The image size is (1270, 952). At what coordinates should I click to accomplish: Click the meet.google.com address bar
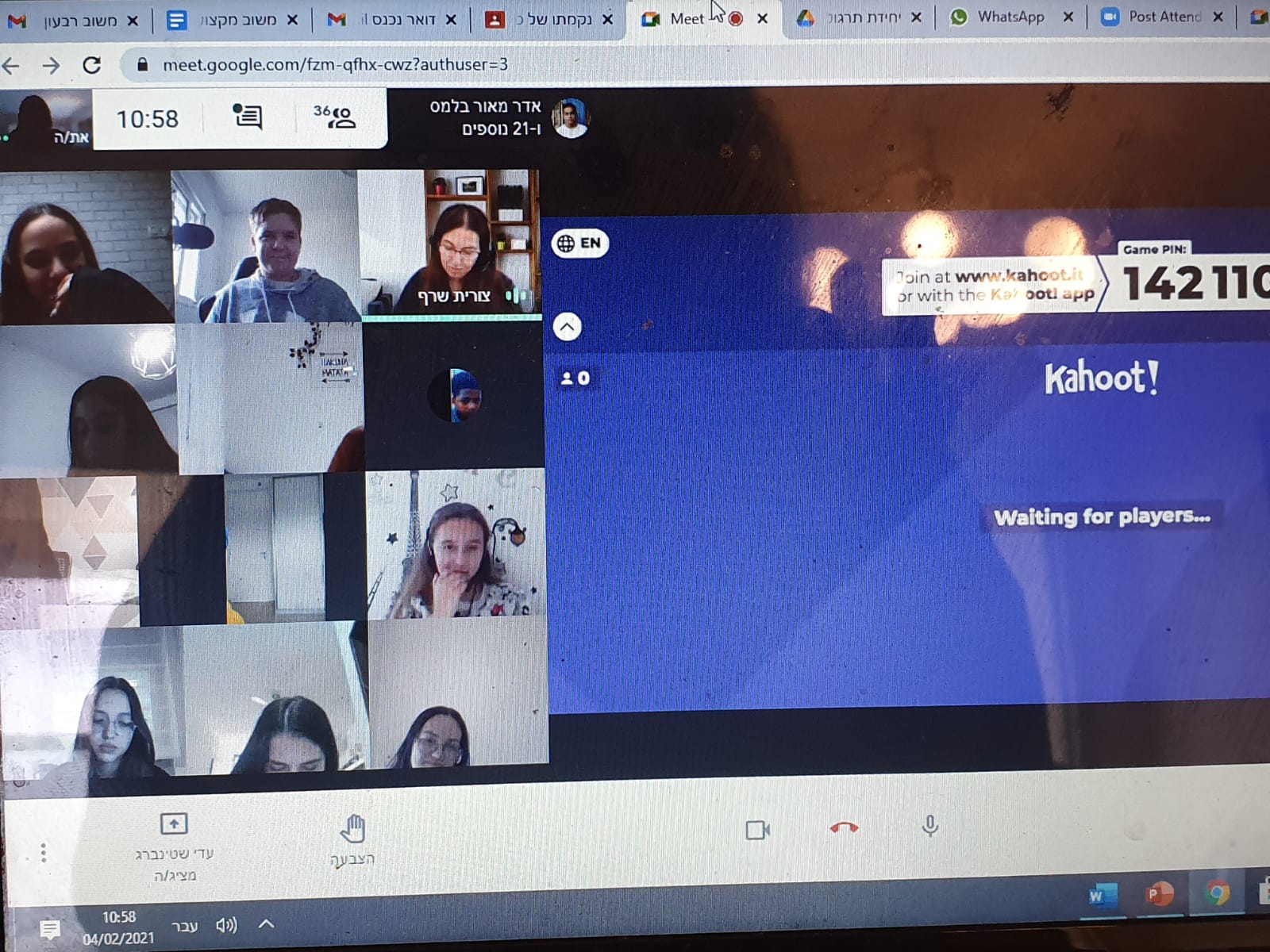335,64
